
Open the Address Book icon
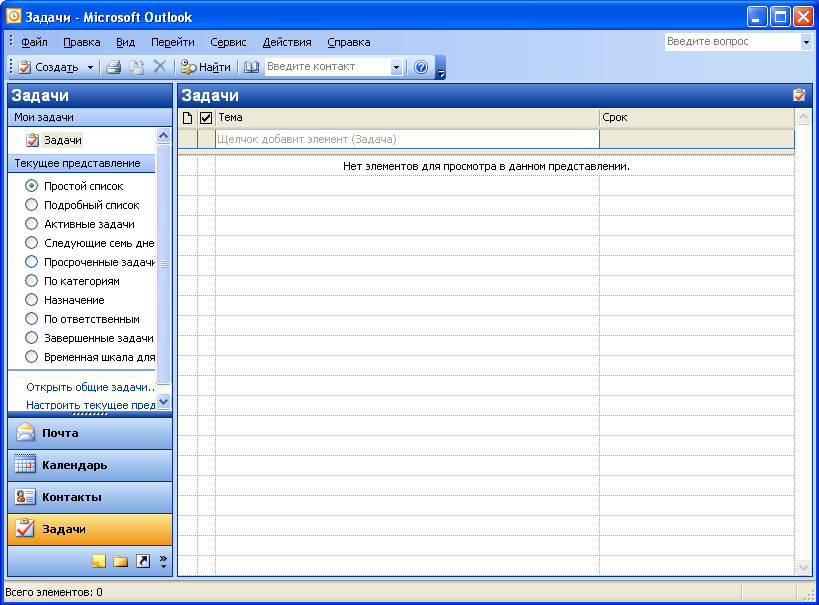251,67
